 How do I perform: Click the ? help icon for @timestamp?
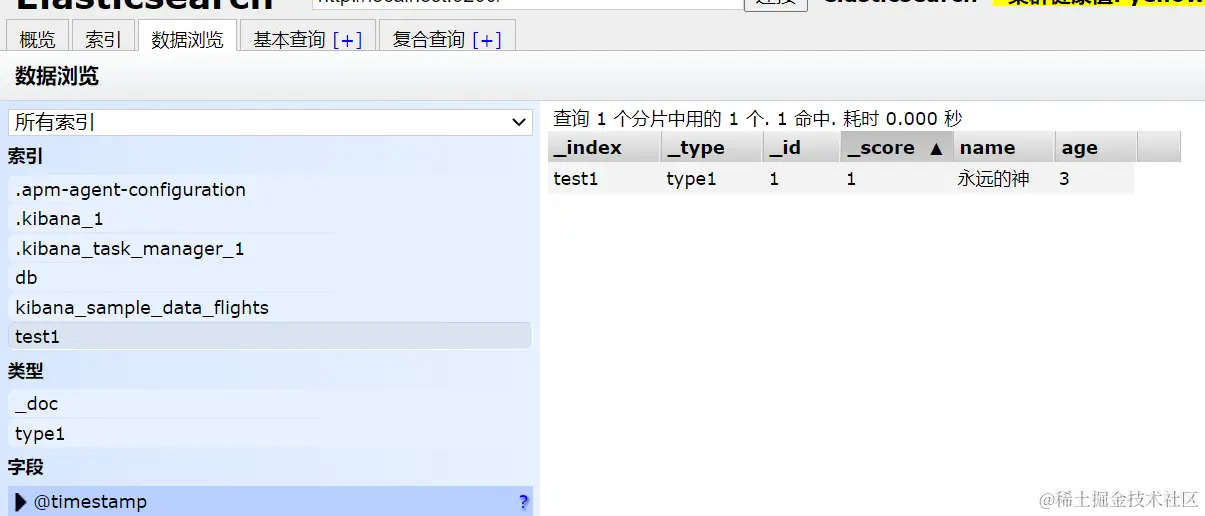click(523, 502)
